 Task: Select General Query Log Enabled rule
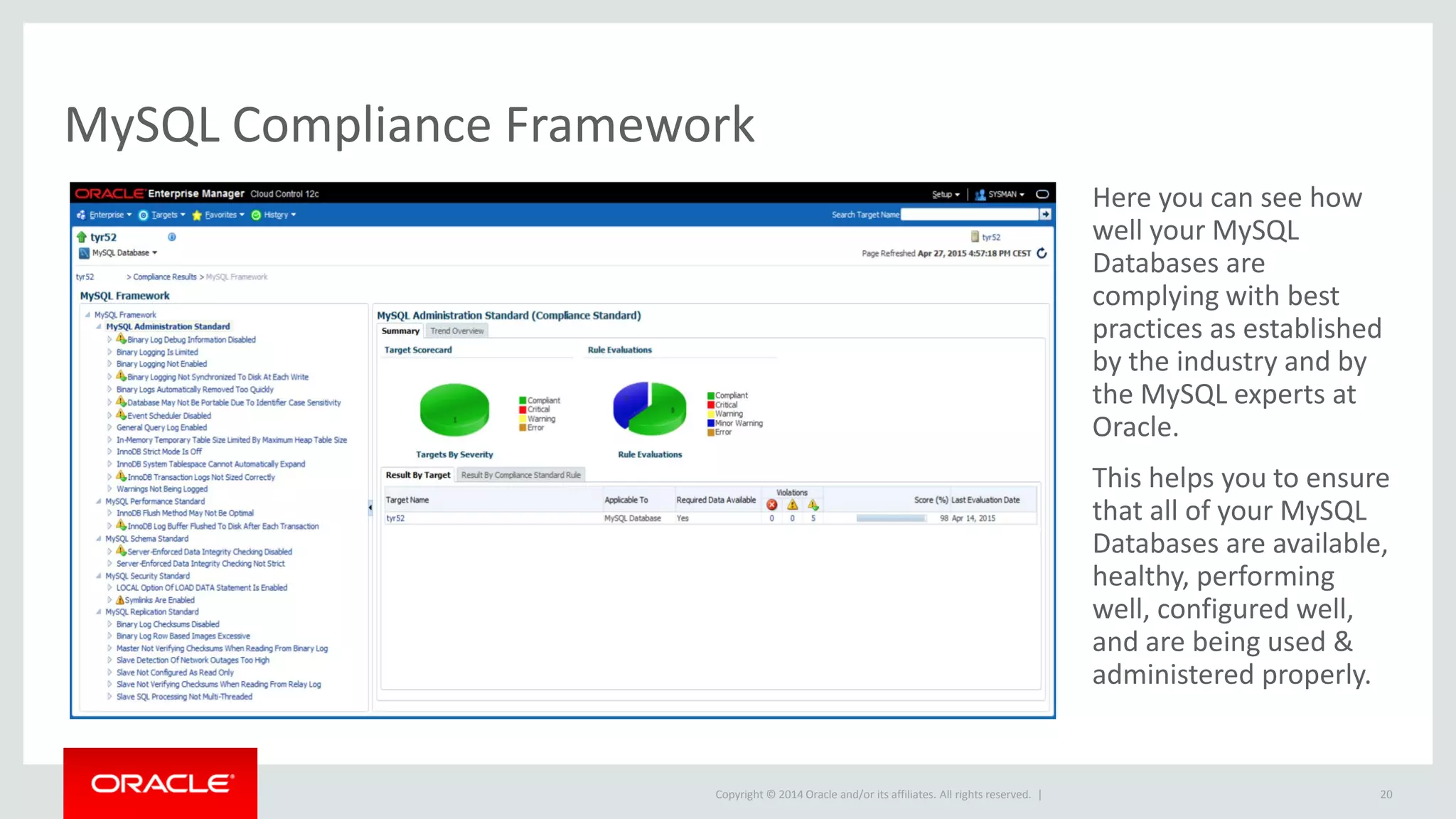(x=161, y=428)
